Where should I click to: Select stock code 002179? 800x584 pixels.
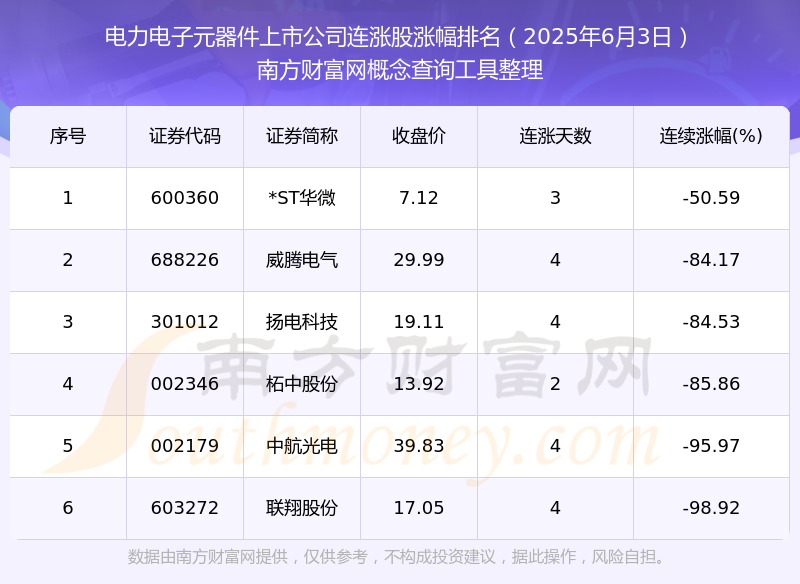[185, 446]
